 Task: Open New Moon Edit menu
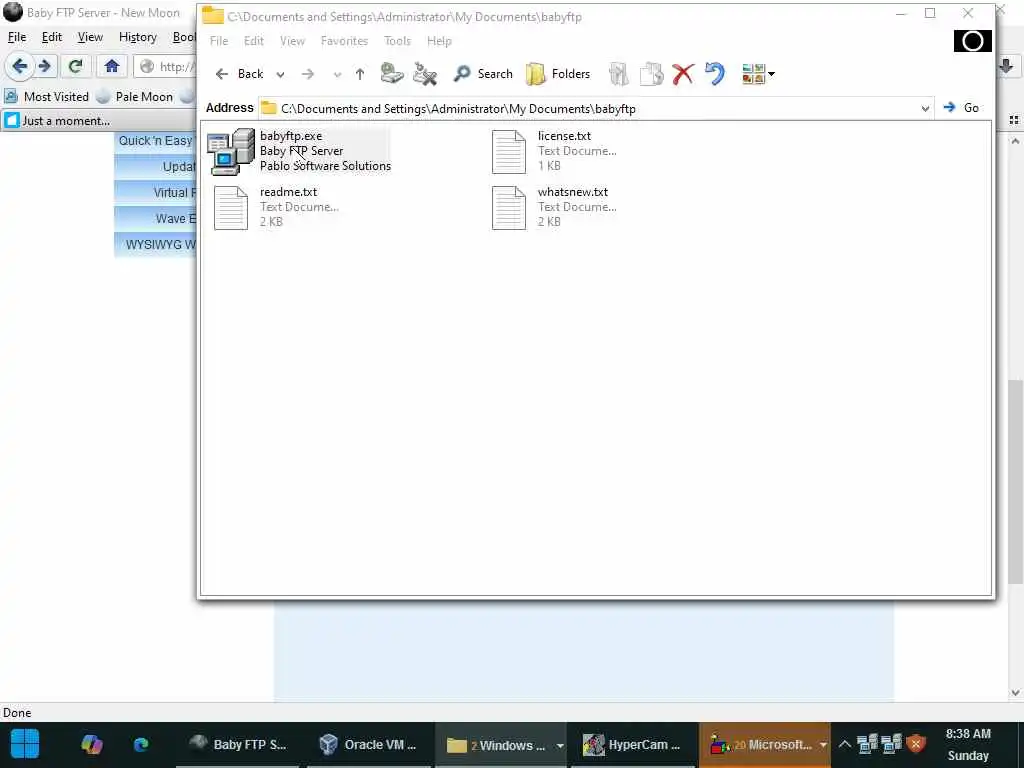coord(52,37)
